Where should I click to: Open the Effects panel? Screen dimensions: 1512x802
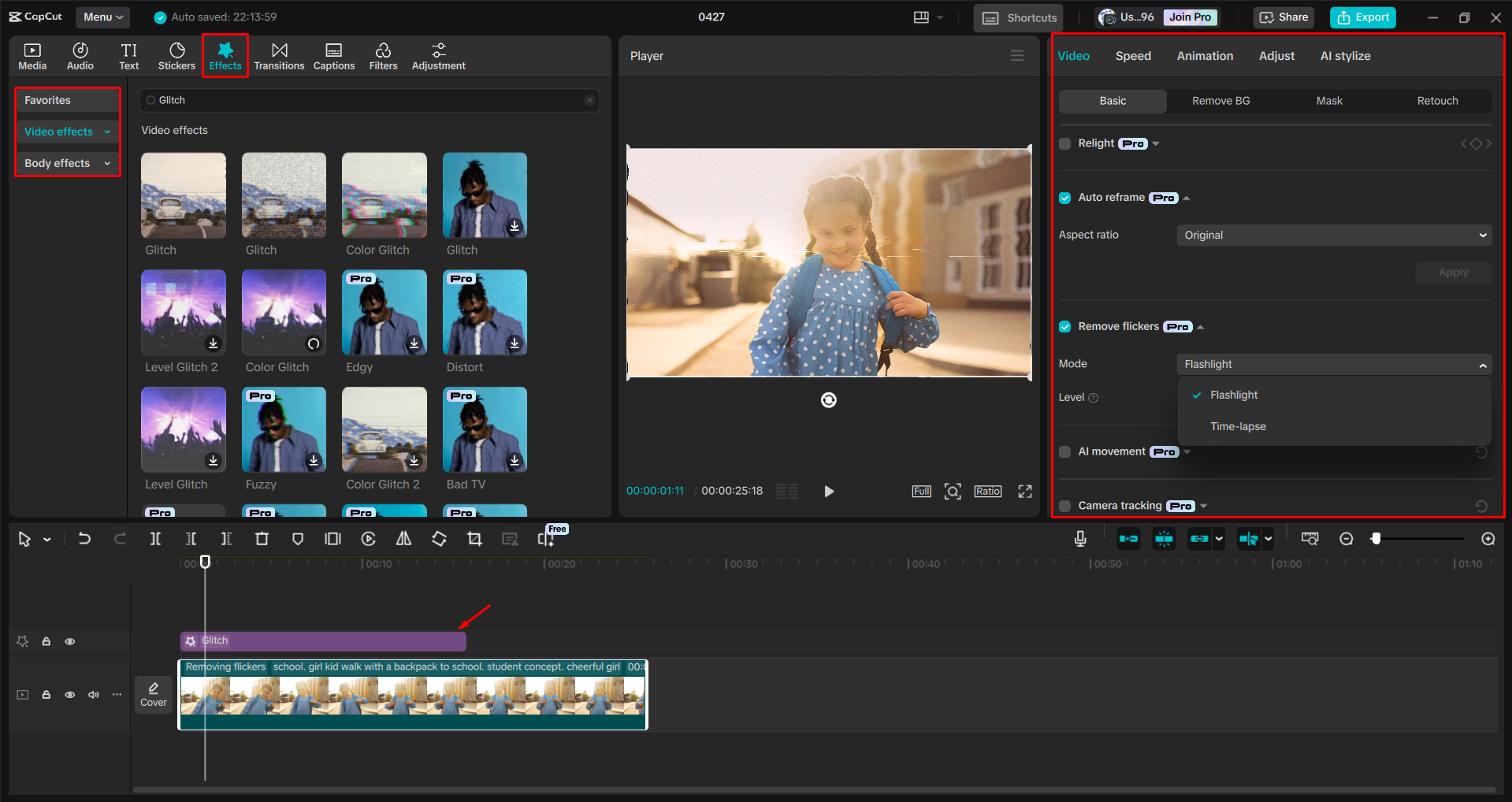(x=225, y=55)
